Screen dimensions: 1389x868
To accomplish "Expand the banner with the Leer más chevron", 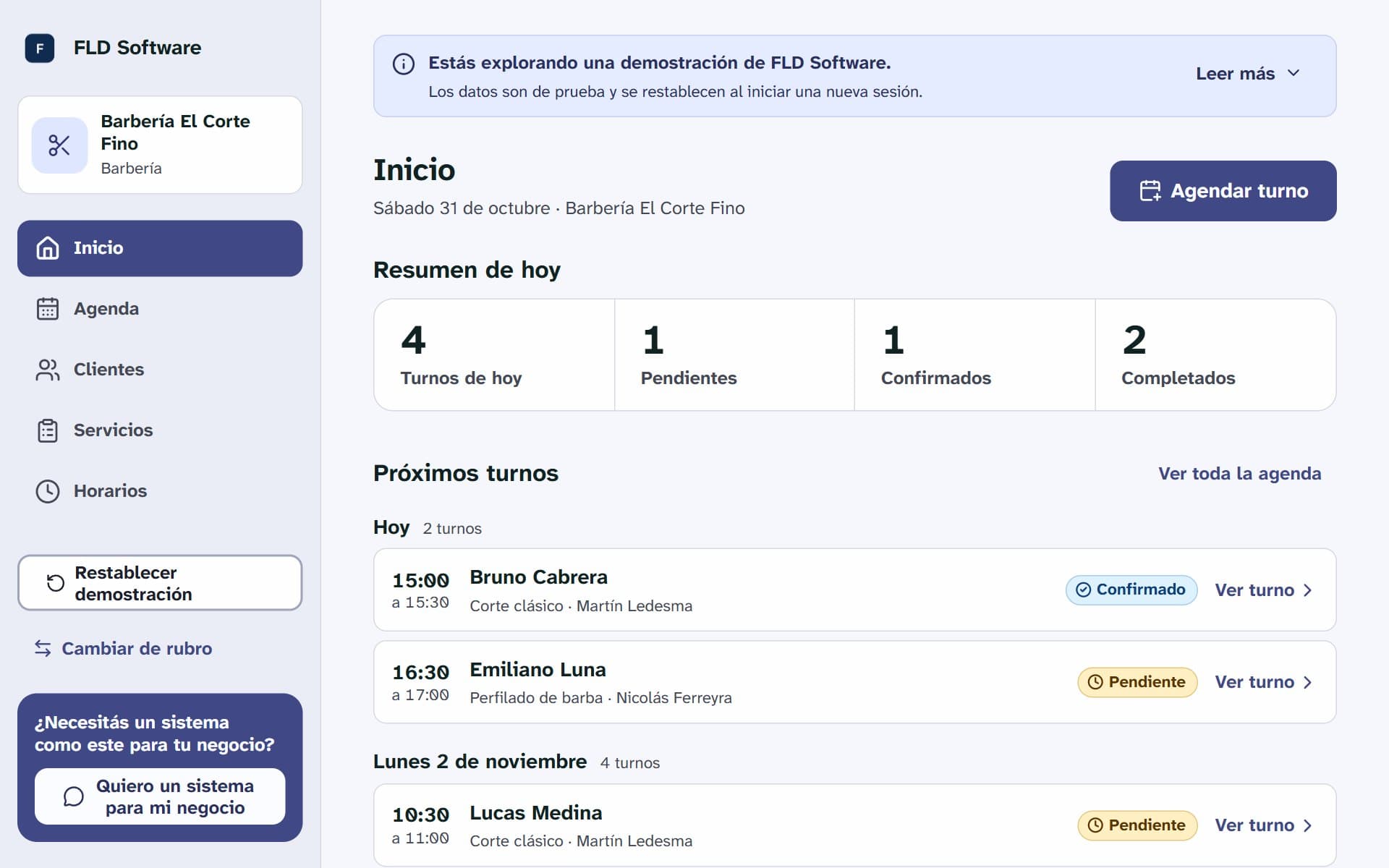I will click(x=1294, y=74).
